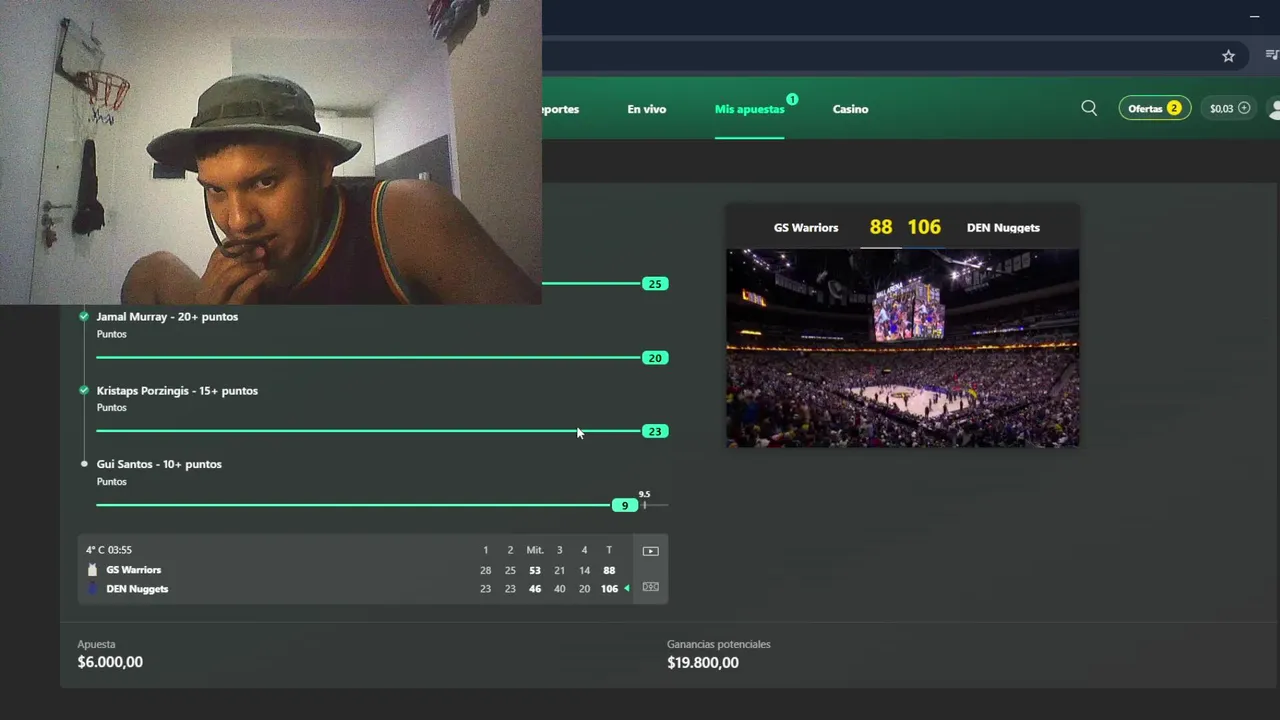The height and width of the screenshot is (720, 1280).
Task: Click the green possession arrow next to 106
Action: click(x=627, y=589)
